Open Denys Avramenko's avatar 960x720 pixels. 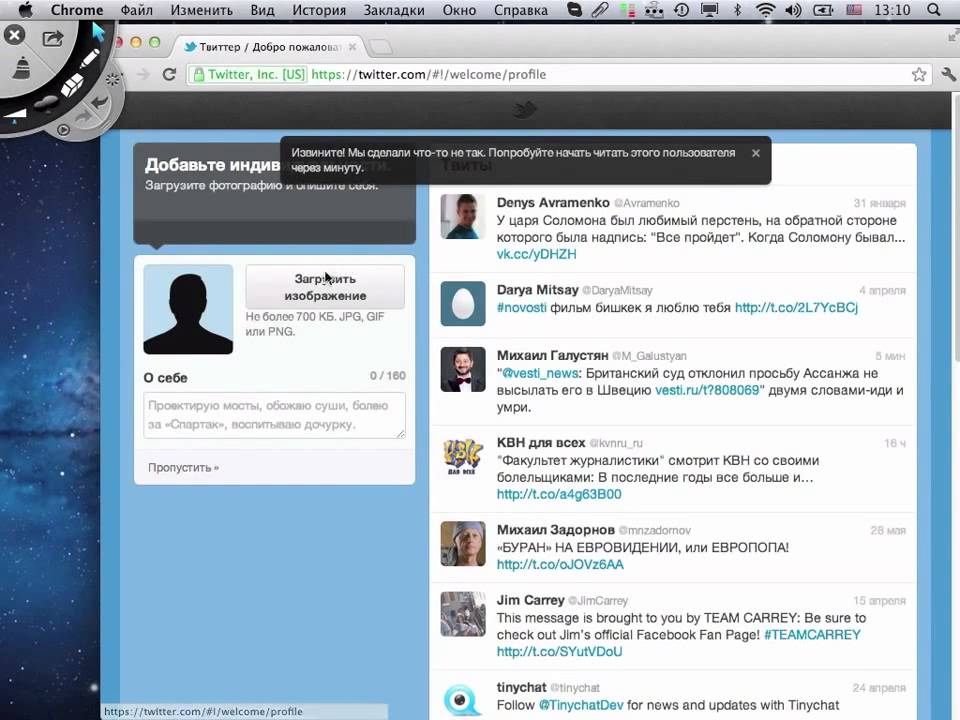coord(463,217)
